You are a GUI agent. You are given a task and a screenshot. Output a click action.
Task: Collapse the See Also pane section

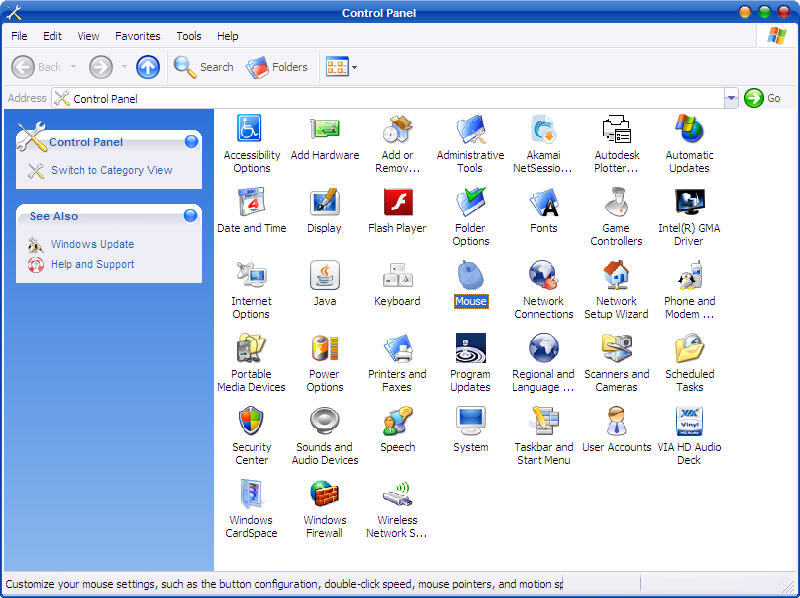(x=191, y=216)
